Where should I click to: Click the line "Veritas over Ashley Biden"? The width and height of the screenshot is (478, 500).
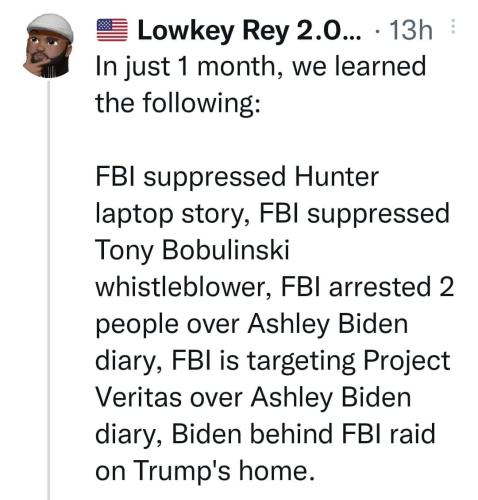click(253, 397)
